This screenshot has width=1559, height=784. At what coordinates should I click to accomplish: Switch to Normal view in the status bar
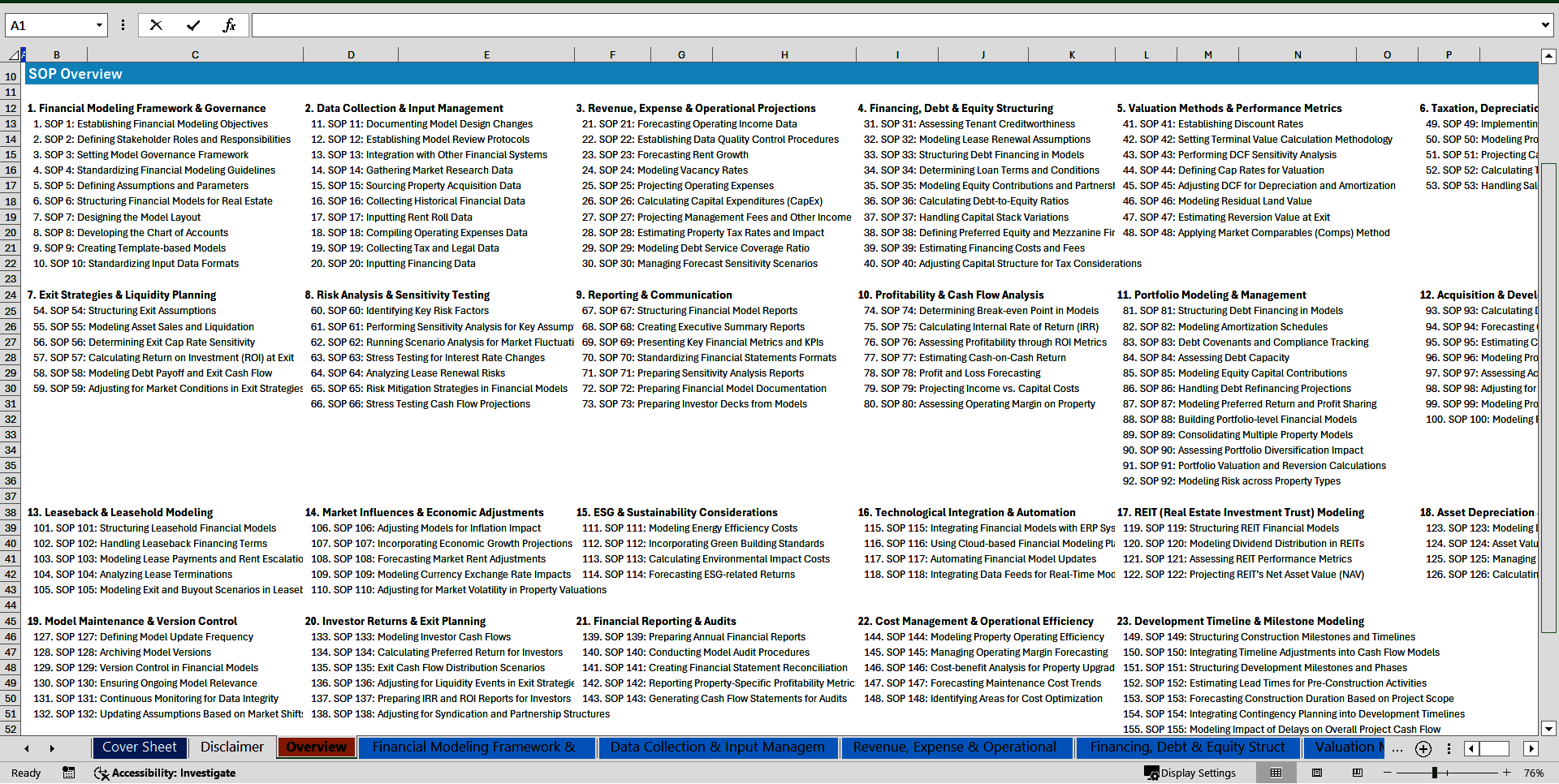[1276, 773]
